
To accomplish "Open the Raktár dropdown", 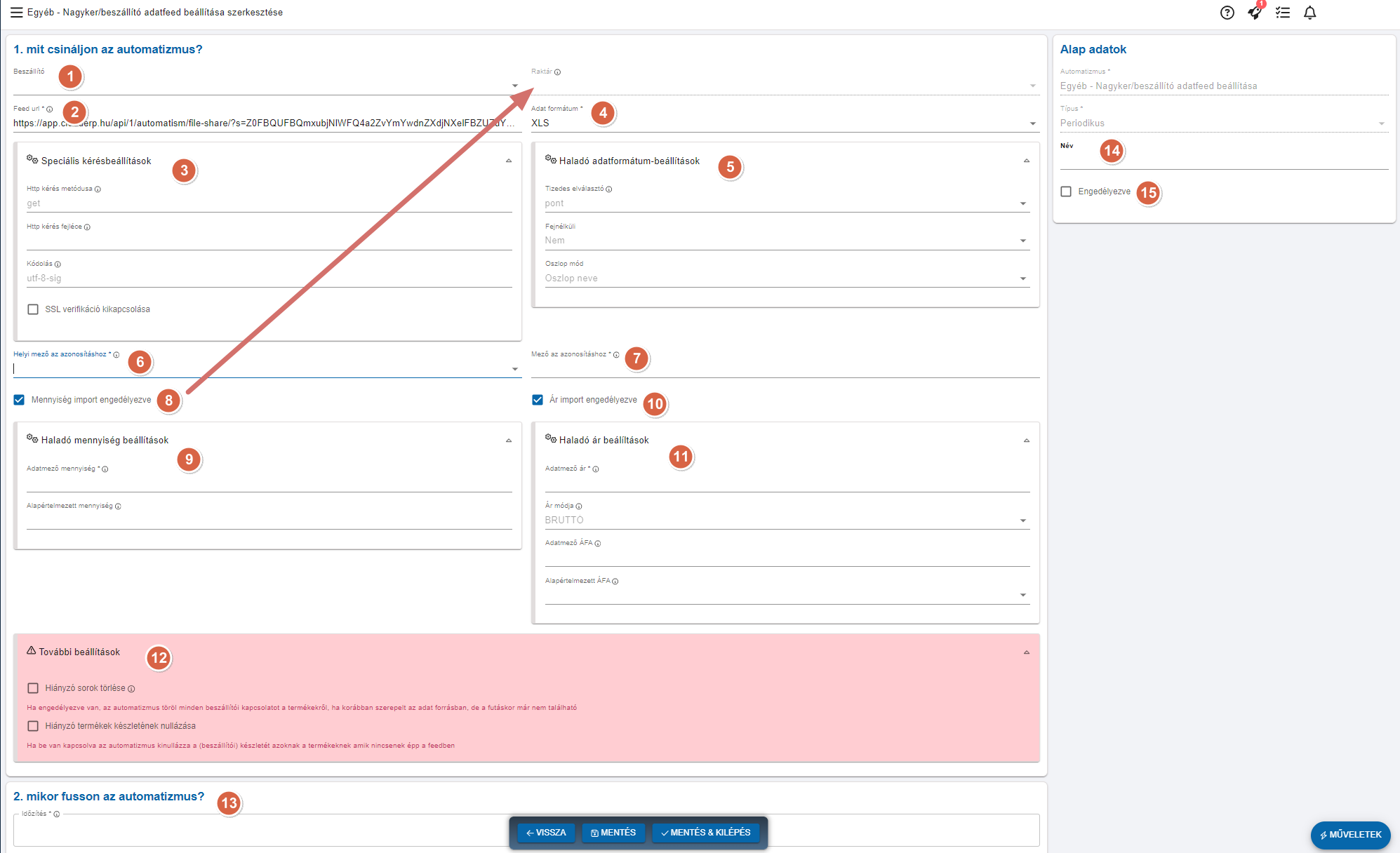I will [x=785, y=86].
